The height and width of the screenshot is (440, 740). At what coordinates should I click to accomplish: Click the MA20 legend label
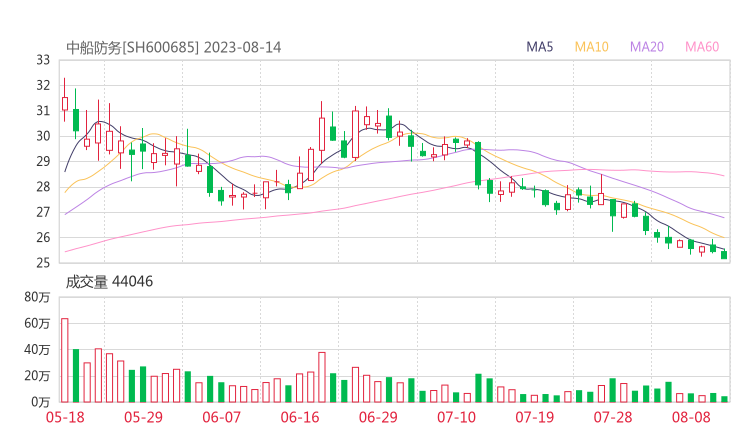647,47
